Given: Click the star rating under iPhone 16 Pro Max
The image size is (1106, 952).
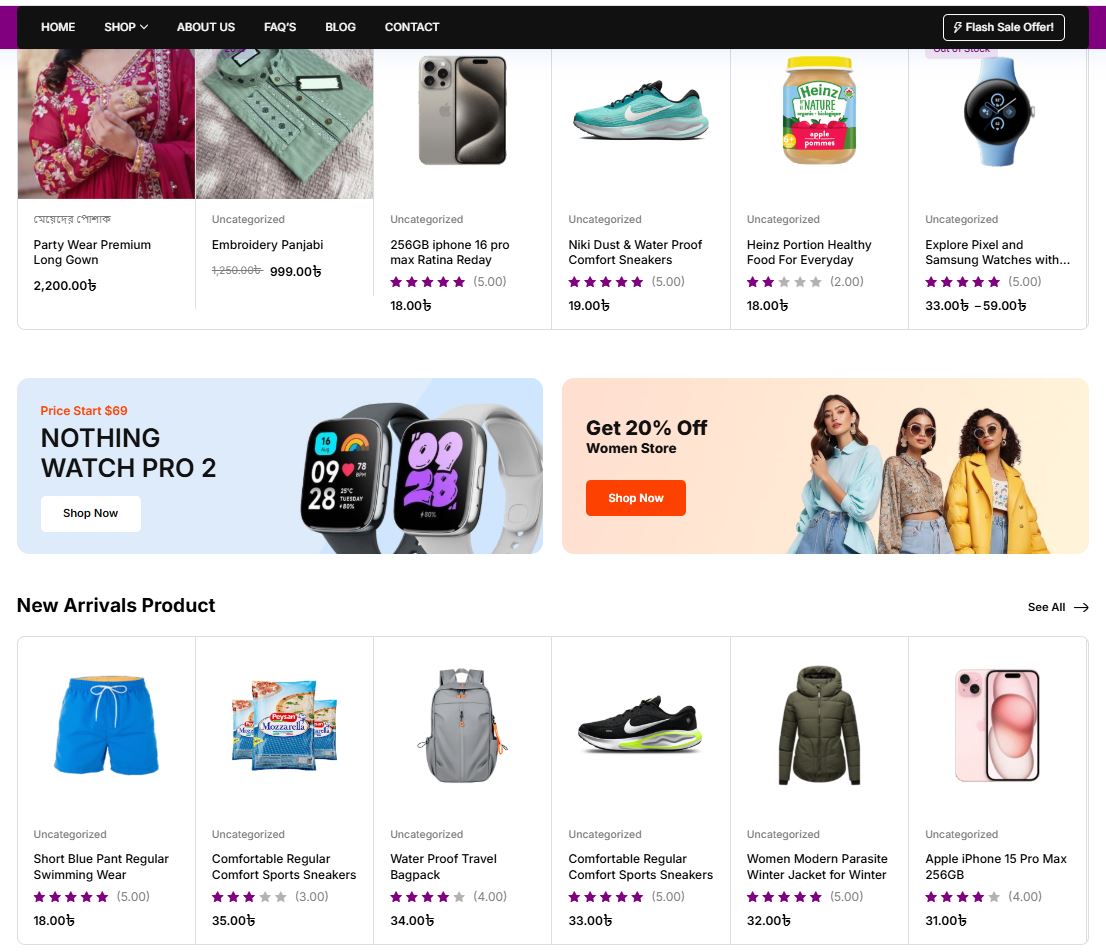Looking at the screenshot, I should tap(428, 282).
